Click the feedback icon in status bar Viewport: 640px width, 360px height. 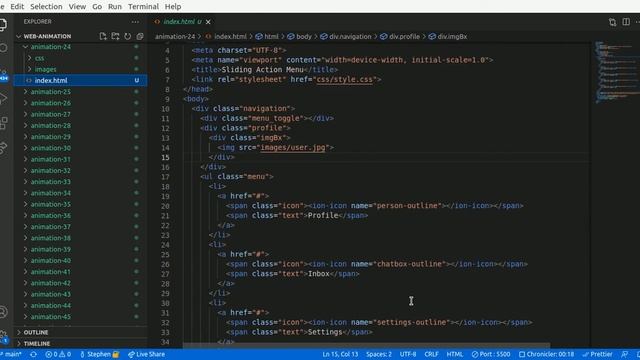coord(624,354)
